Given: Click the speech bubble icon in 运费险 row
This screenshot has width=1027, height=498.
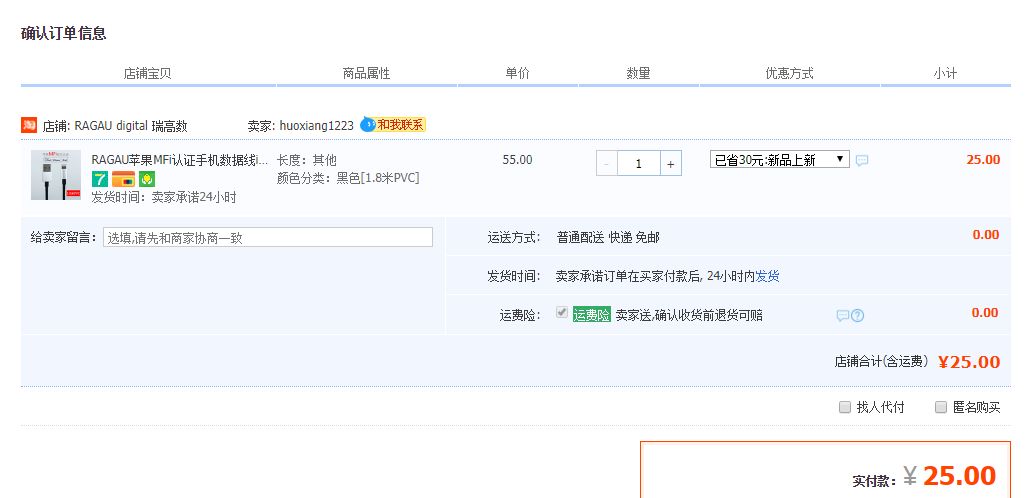Looking at the screenshot, I should pyautogui.click(x=842, y=316).
